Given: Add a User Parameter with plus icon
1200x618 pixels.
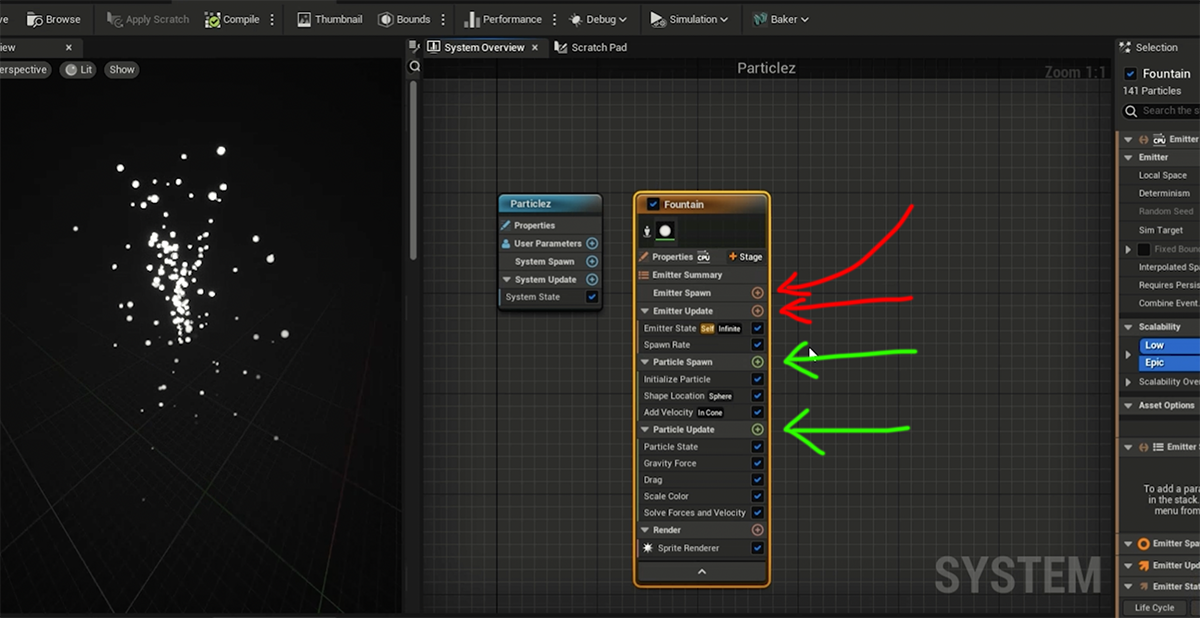Looking at the screenshot, I should coord(592,243).
